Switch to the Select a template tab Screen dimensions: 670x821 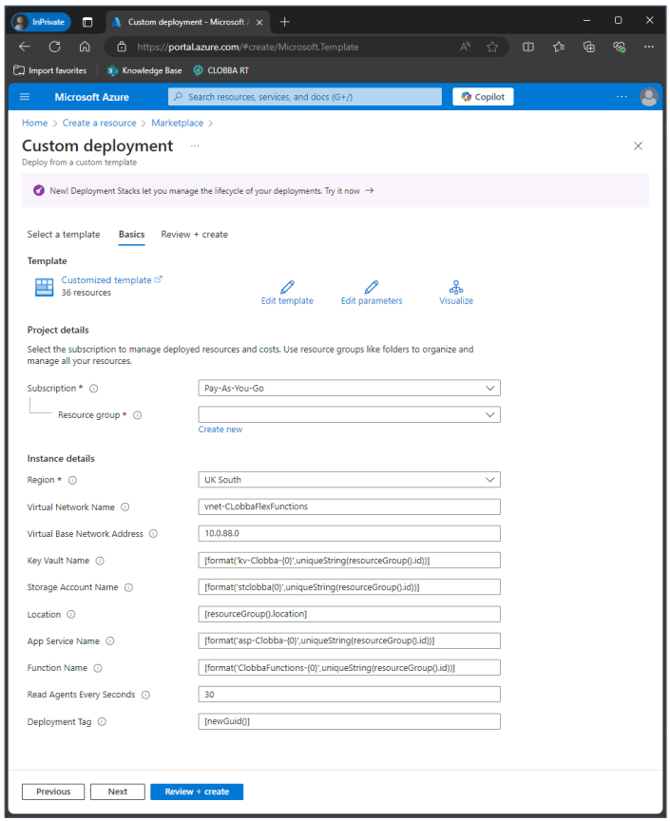(x=63, y=235)
